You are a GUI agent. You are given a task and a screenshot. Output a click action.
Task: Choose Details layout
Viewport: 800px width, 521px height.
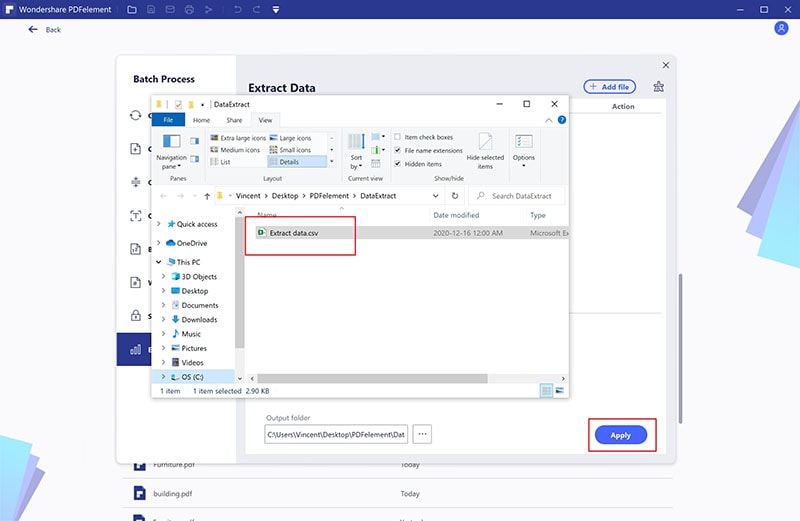296,162
